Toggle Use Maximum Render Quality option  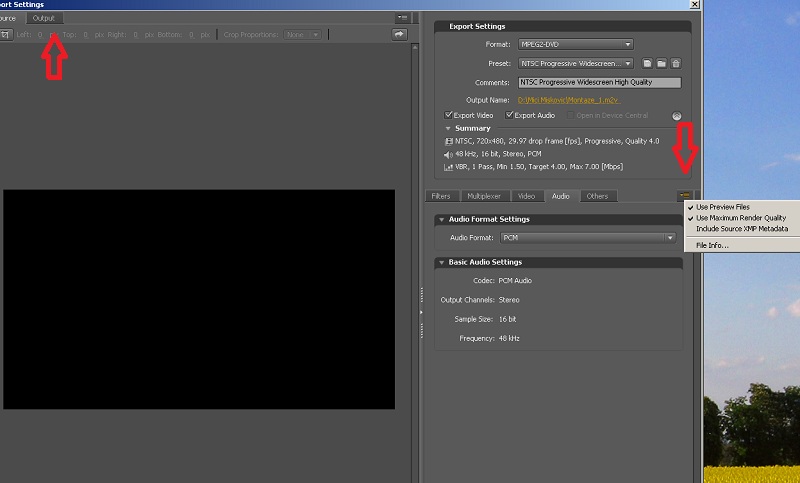pos(740,218)
